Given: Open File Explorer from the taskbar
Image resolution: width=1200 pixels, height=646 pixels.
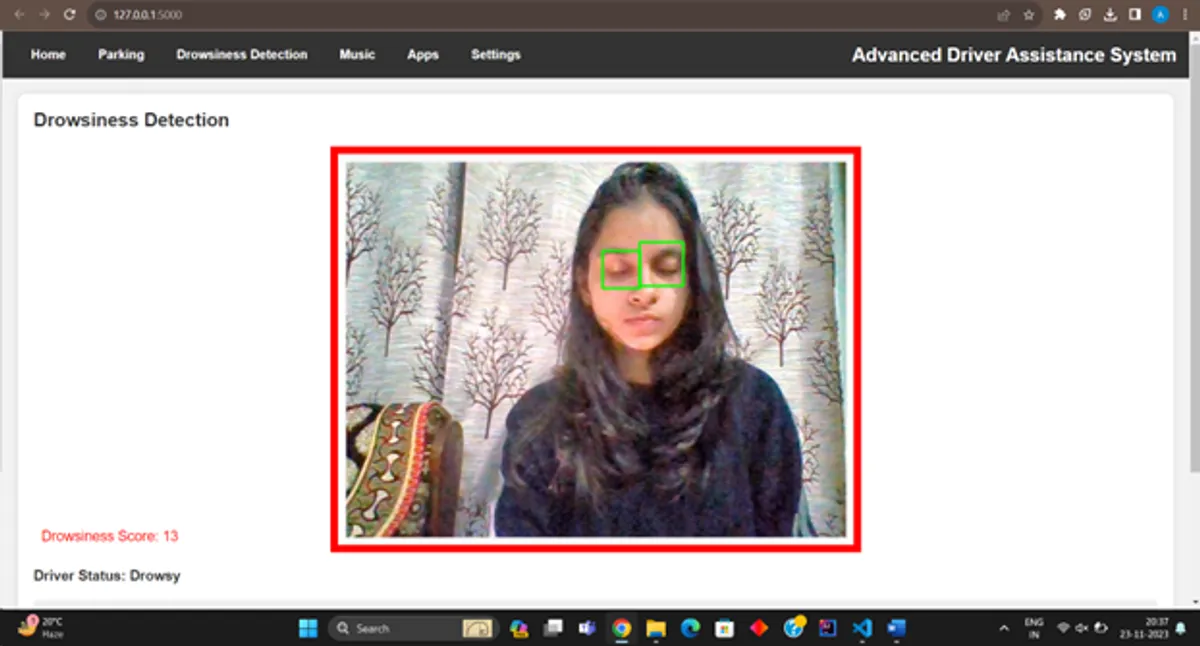Looking at the screenshot, I should 656,628.
